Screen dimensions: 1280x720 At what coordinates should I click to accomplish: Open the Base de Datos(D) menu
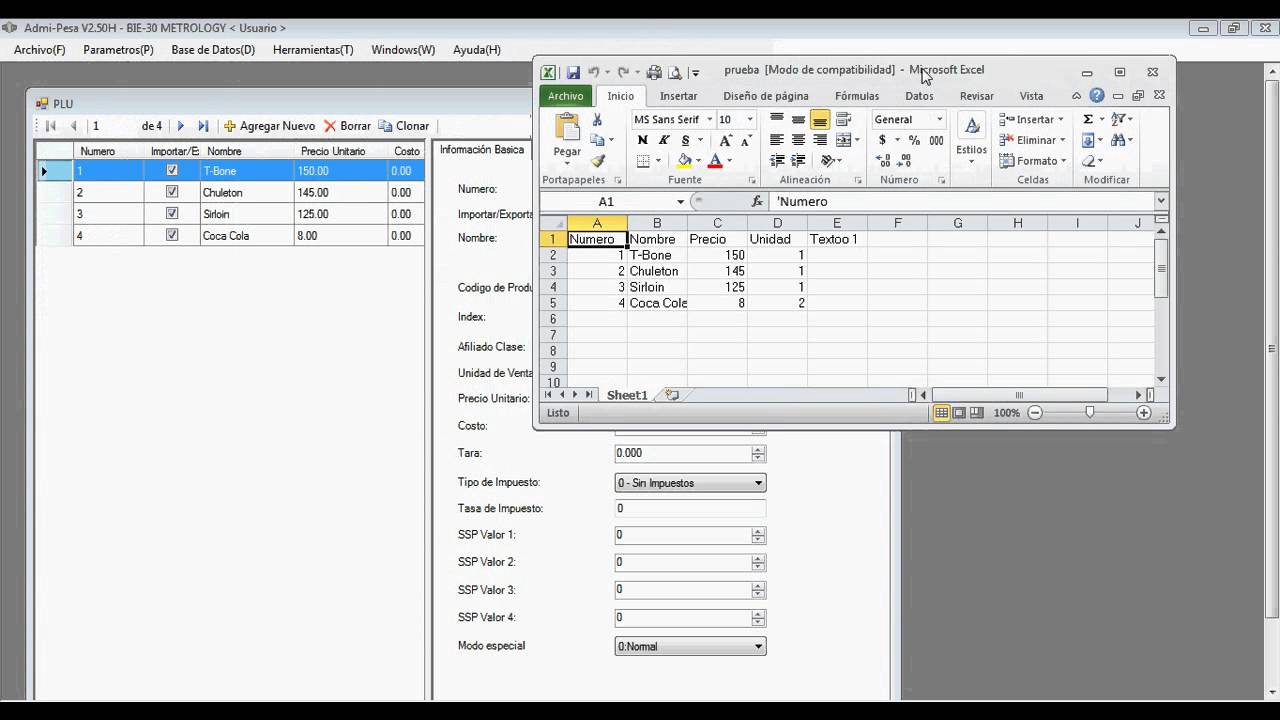point(213,49)
